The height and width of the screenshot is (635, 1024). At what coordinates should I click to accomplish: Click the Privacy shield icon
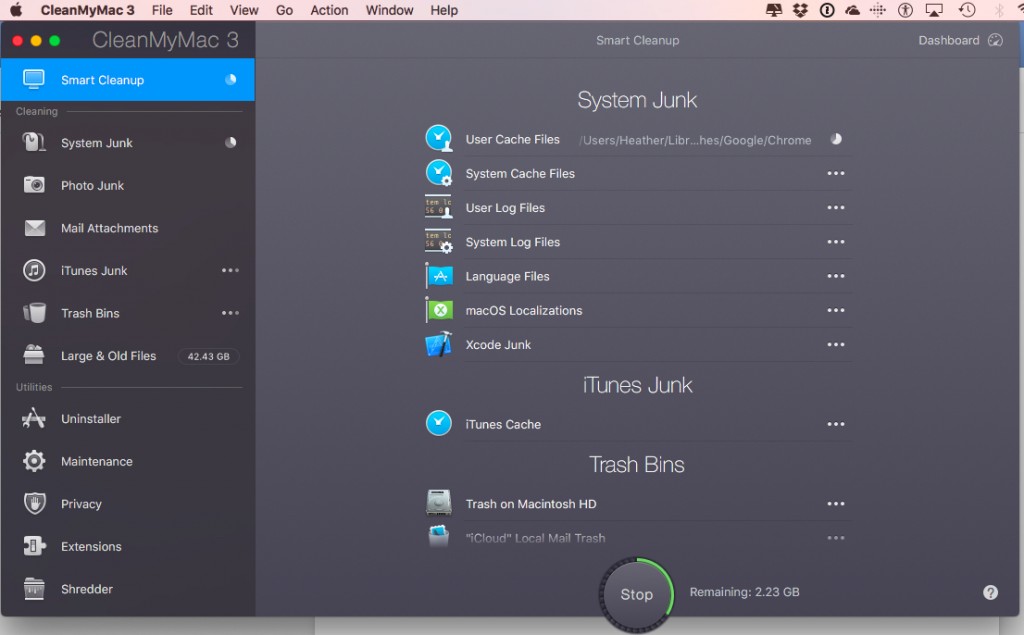34,504
